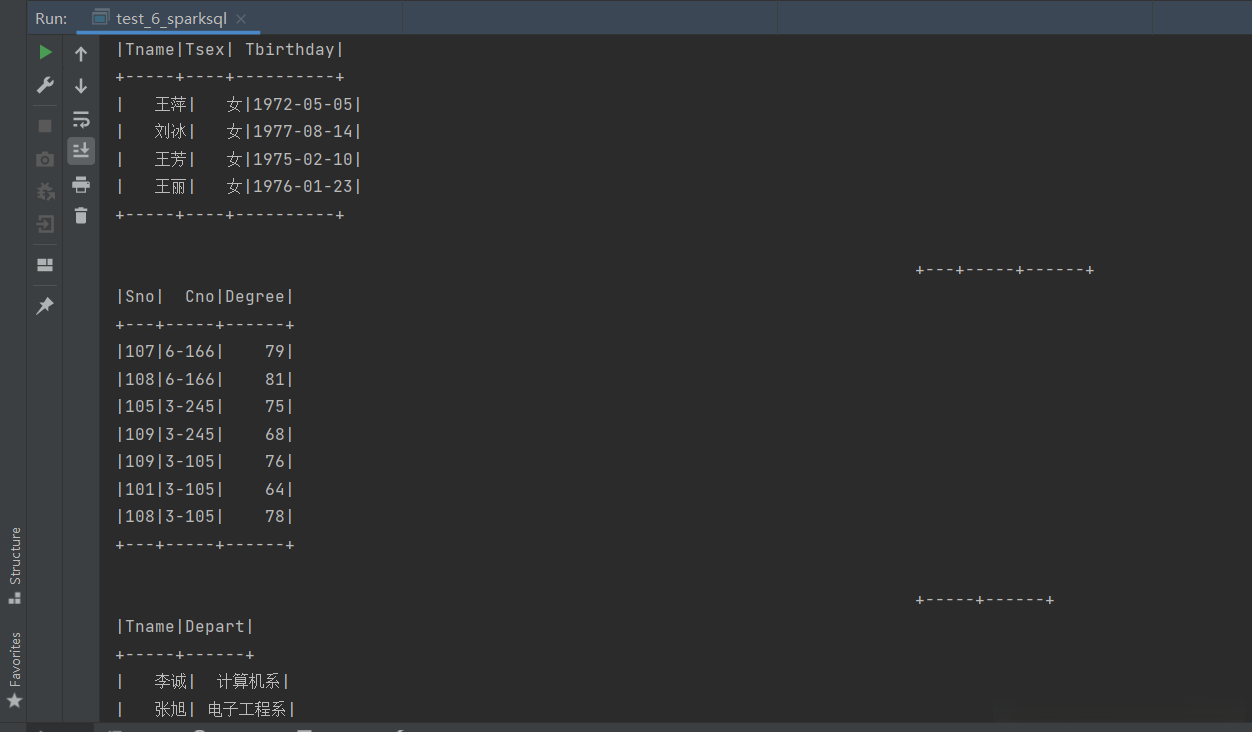The height and width of the screenshot is (732, 1252).
Task: Toggle Scroll to End of console
Action: pos(81,151)
